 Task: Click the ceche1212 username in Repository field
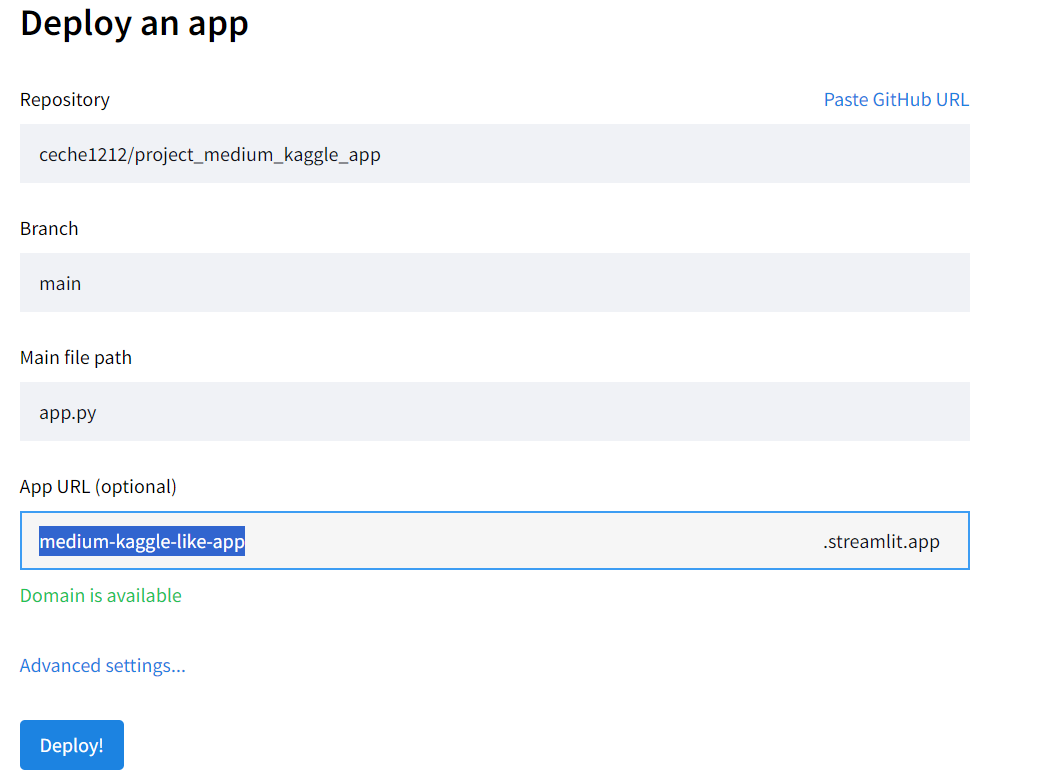[83, 155]
